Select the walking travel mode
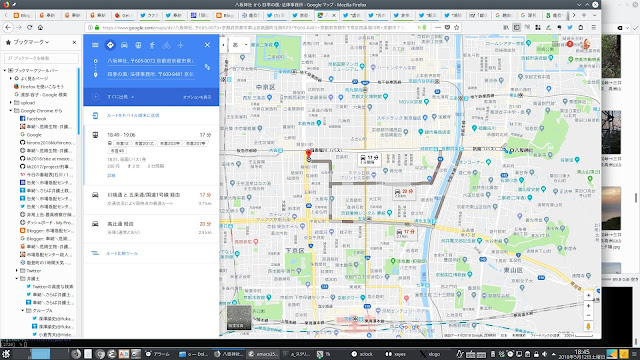The height and width of the screenshot is (360, 640). [x=152, y=45]
